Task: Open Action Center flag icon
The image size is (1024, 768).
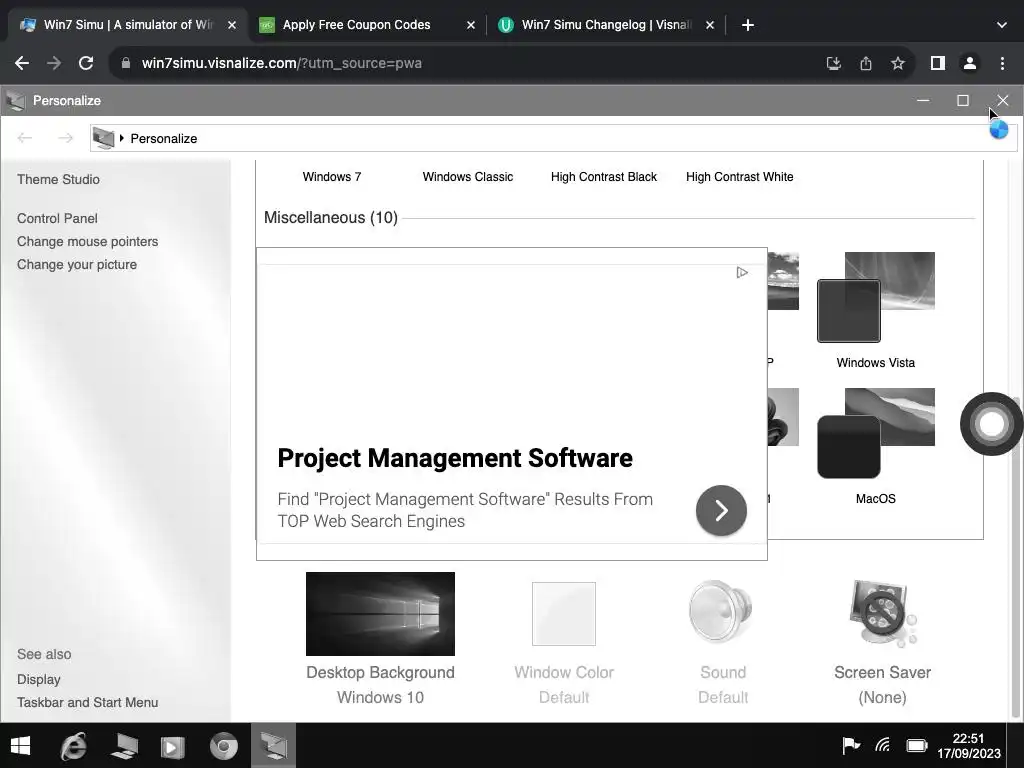Action: click(851, 745)
